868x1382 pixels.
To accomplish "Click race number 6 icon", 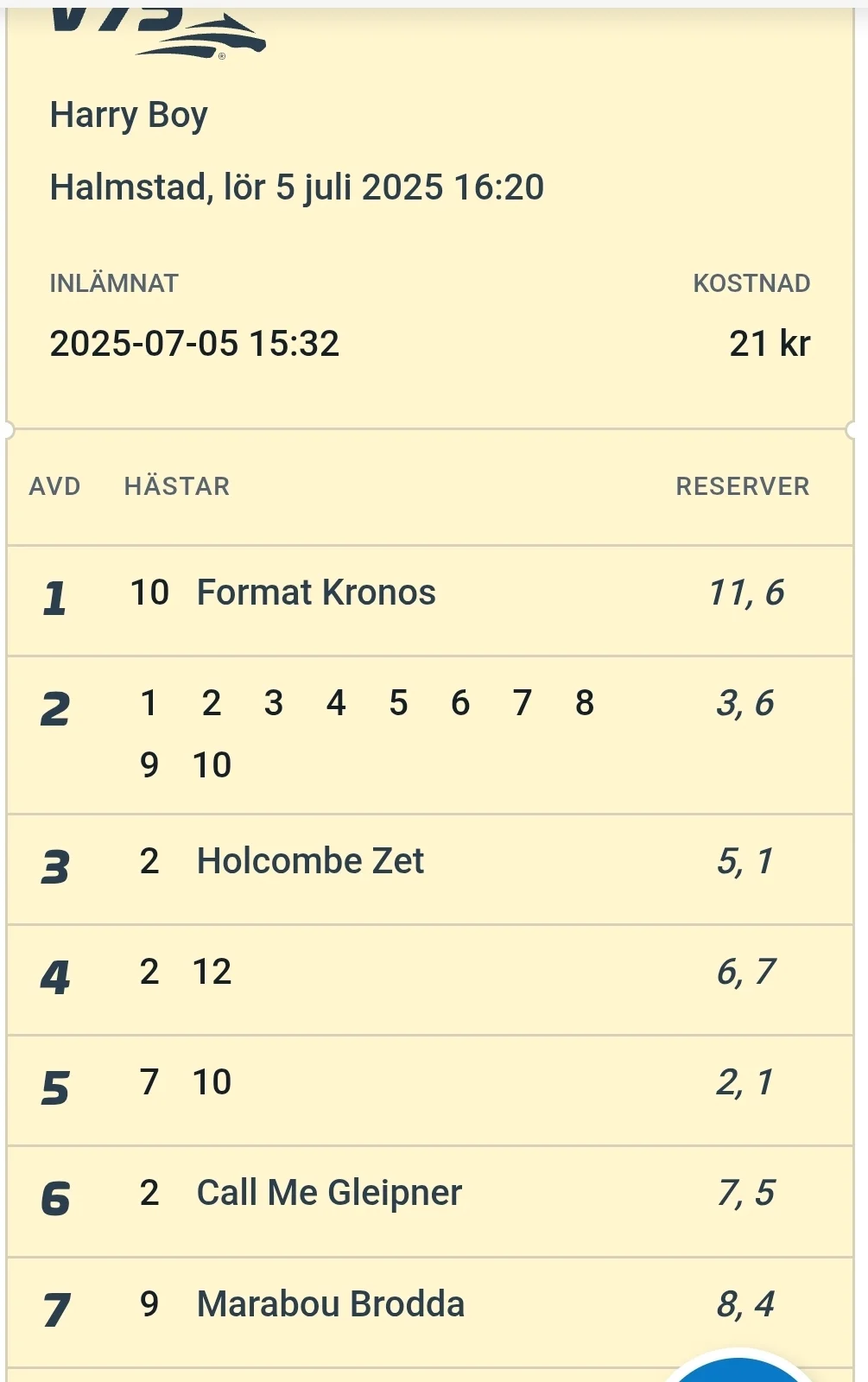I will pyautogui.click(x=55, y=1198).
